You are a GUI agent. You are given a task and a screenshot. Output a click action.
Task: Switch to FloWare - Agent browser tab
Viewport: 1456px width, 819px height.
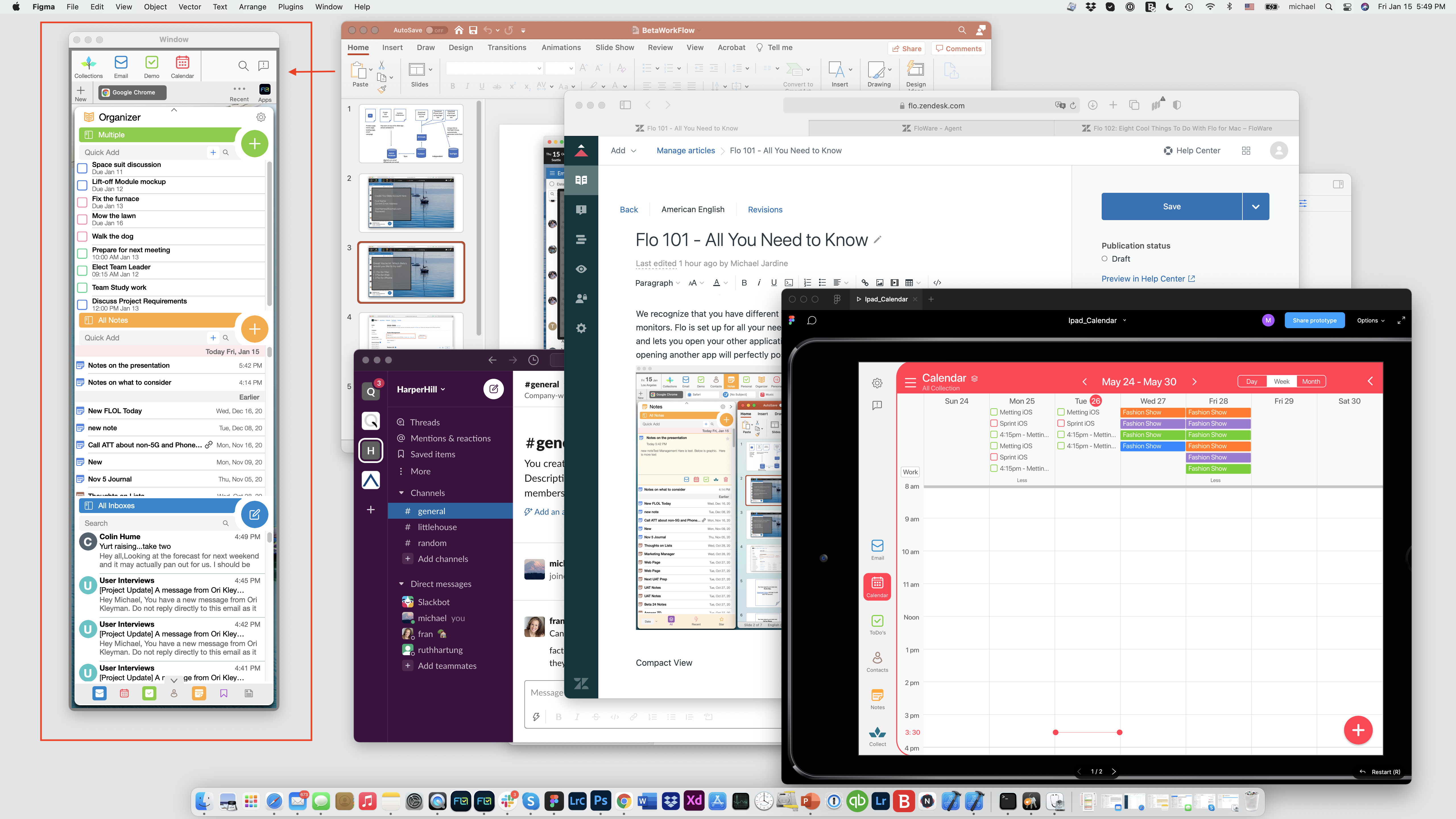click(x=932, y=128)
